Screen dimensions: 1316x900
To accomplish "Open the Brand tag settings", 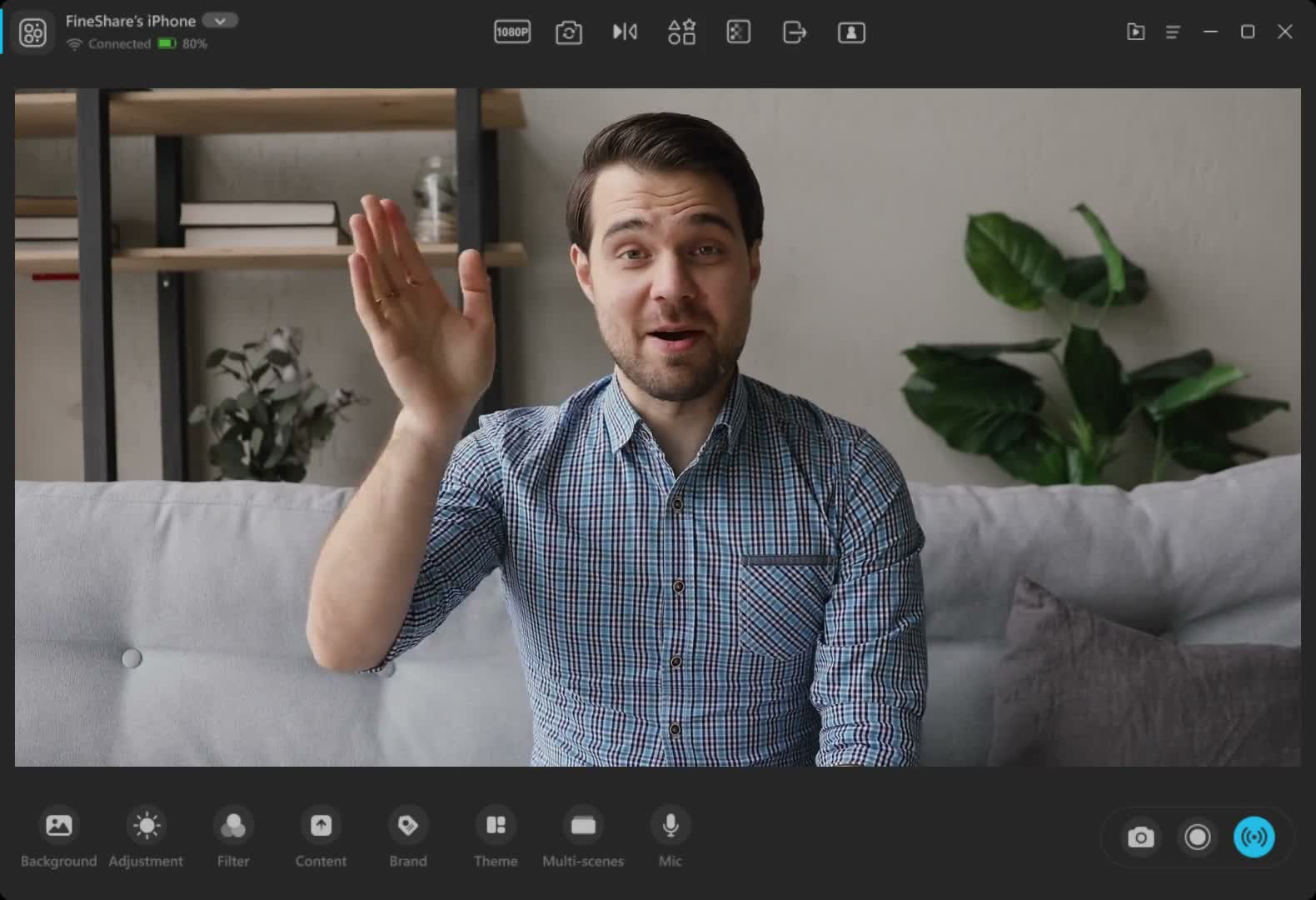I will click(408, 837).
